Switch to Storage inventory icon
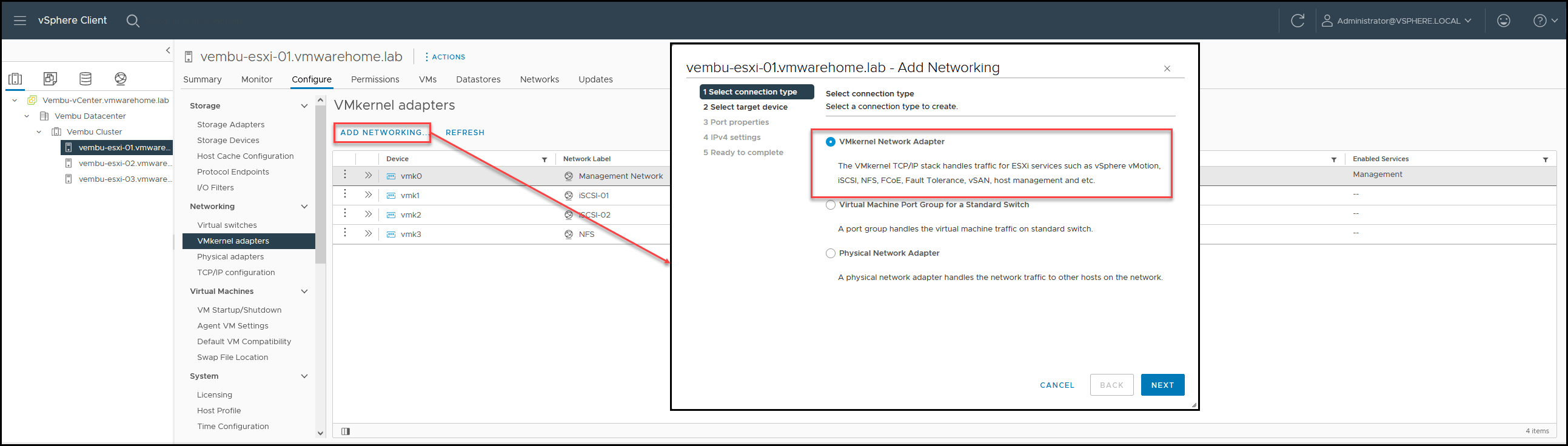Viewport: 1568px width, 446px height. 86,79
